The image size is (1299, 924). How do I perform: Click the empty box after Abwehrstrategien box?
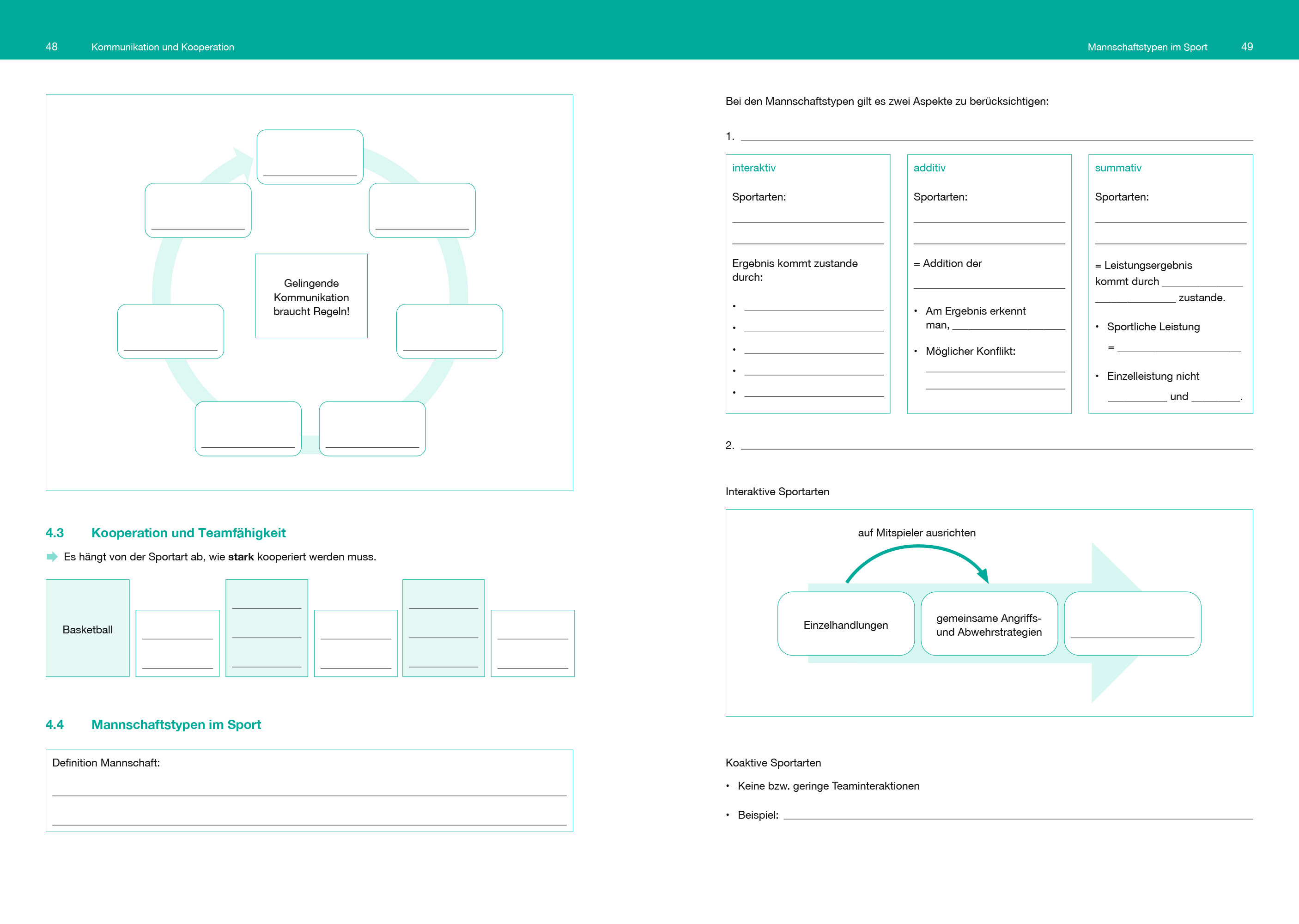pyautogui.click(x=1132, y=624)
